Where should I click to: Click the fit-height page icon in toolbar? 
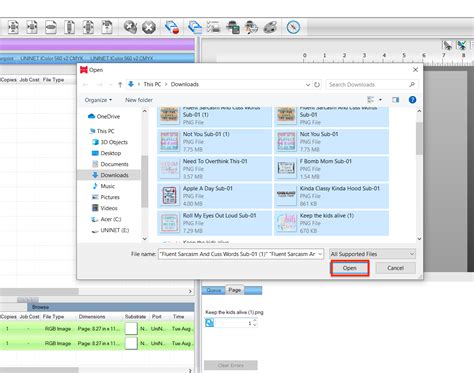(69, 27)
